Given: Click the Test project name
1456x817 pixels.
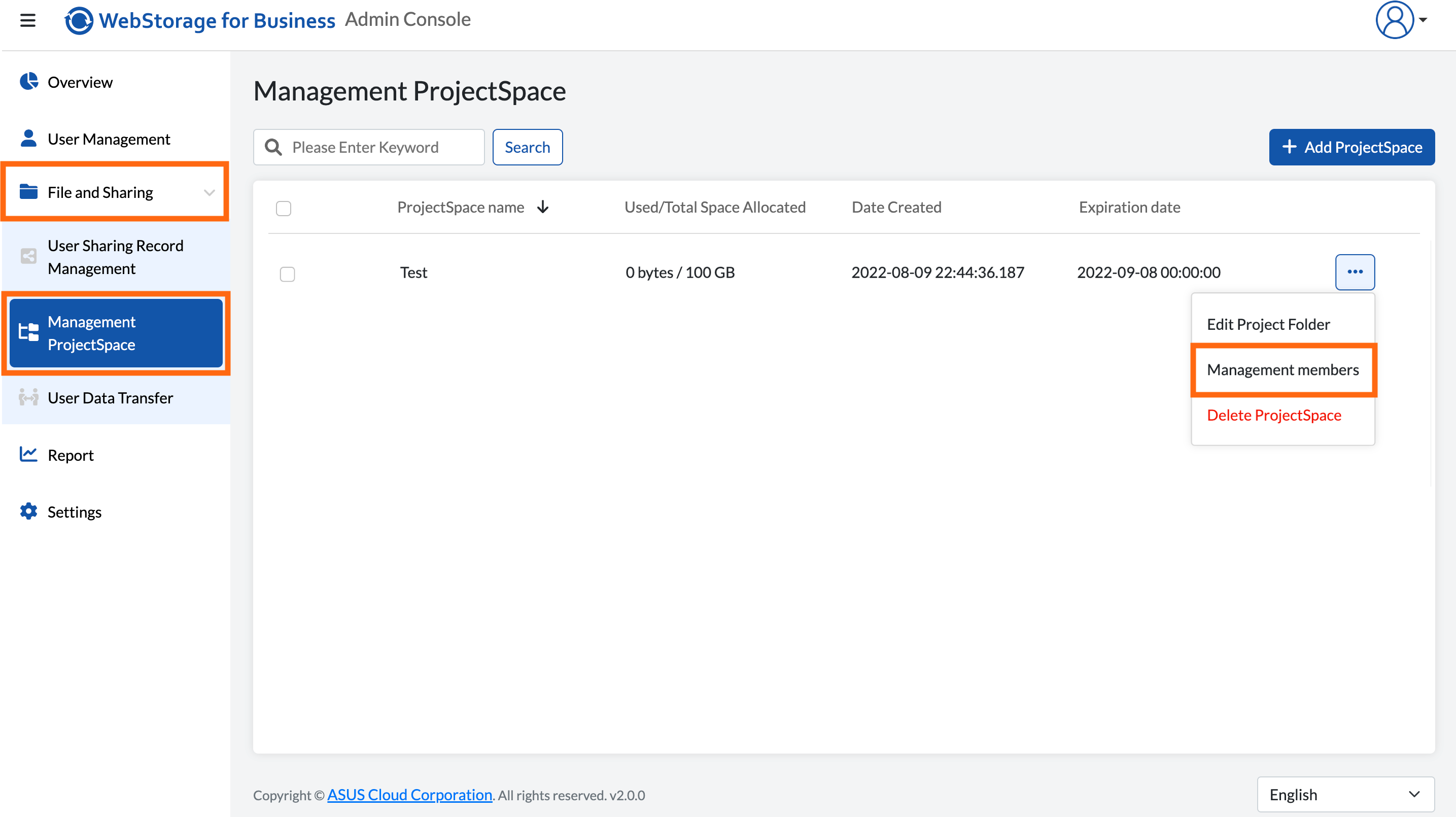Looking at the screenshot, I should pos(414,272).
